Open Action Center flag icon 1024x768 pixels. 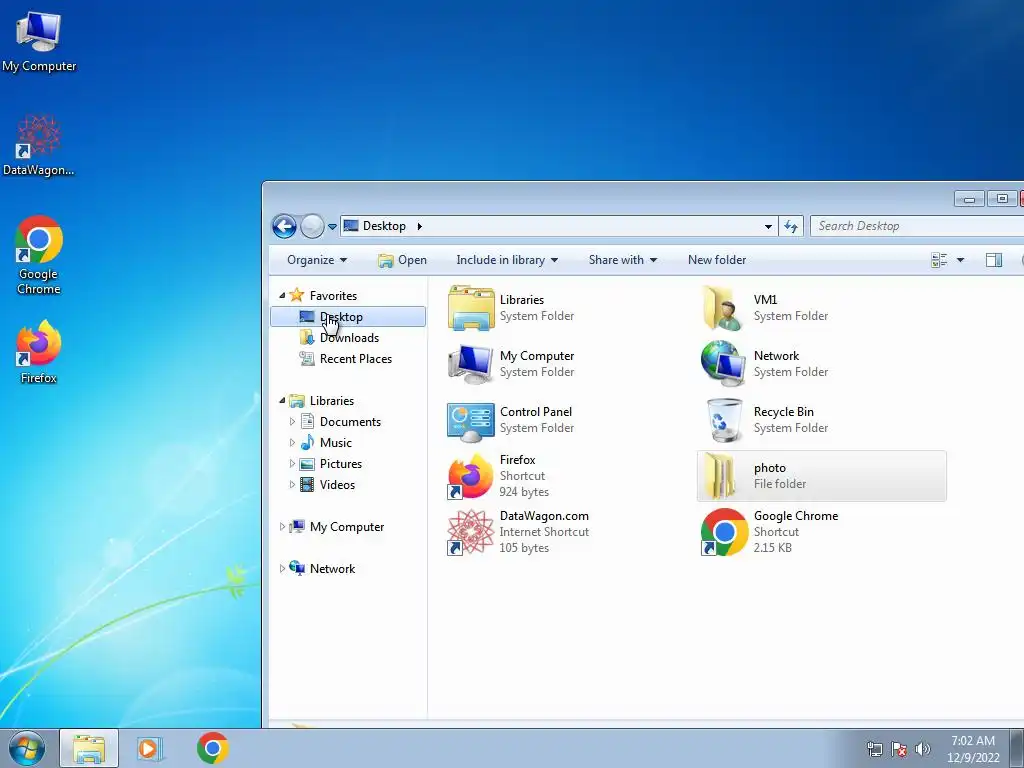coord(899,749)
